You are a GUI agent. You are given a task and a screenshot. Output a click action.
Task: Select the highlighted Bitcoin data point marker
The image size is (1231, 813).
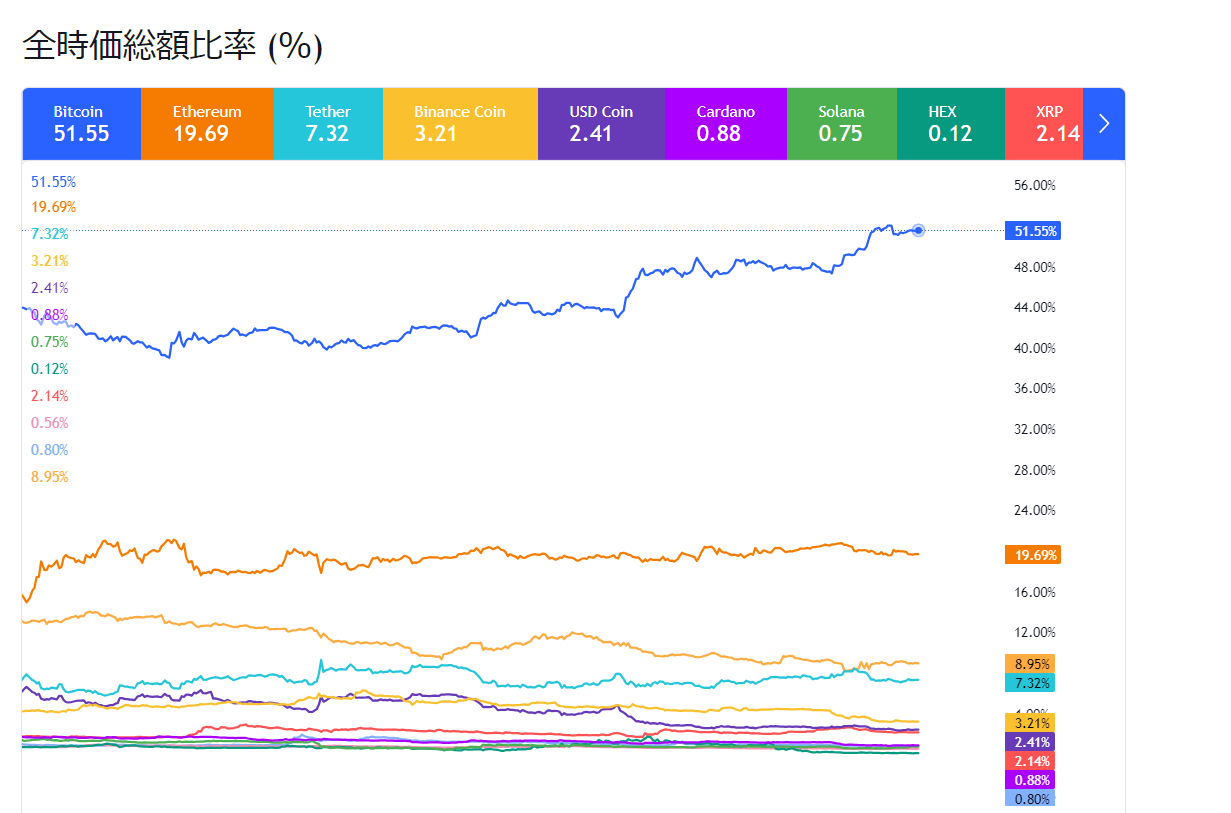(x=917, y=231)
